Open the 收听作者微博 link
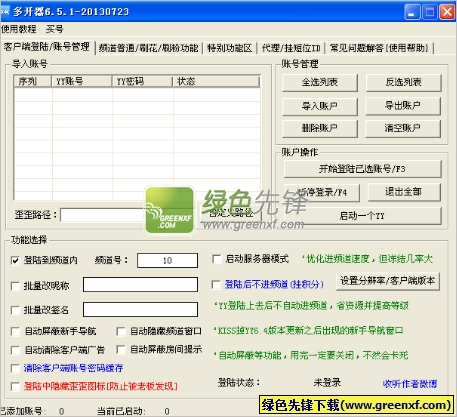Viewport: 457px width, 417px height. [x=410, y=384]
